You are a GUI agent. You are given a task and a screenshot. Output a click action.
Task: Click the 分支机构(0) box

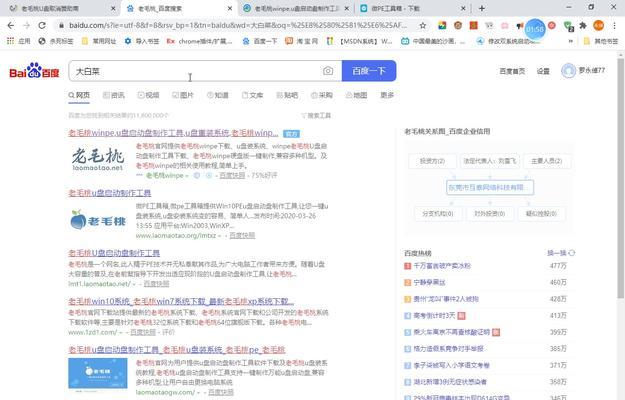coord(438,214)
